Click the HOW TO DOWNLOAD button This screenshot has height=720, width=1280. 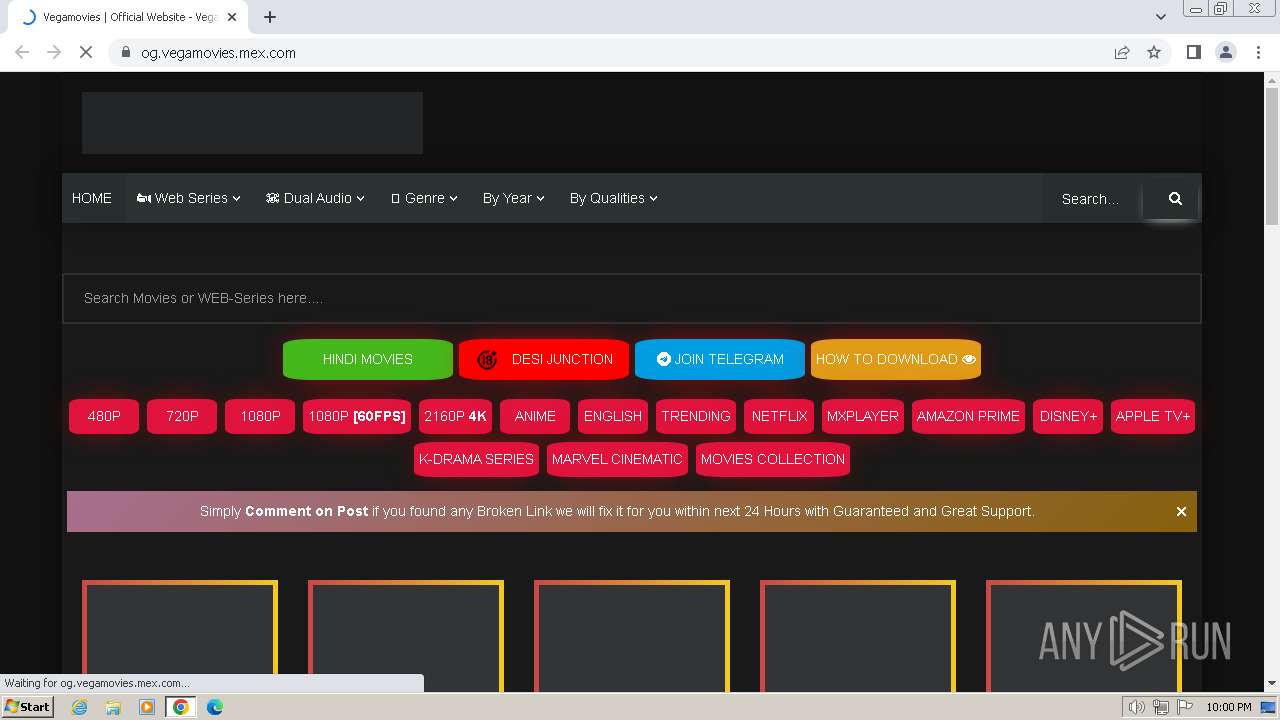(896, 359)
